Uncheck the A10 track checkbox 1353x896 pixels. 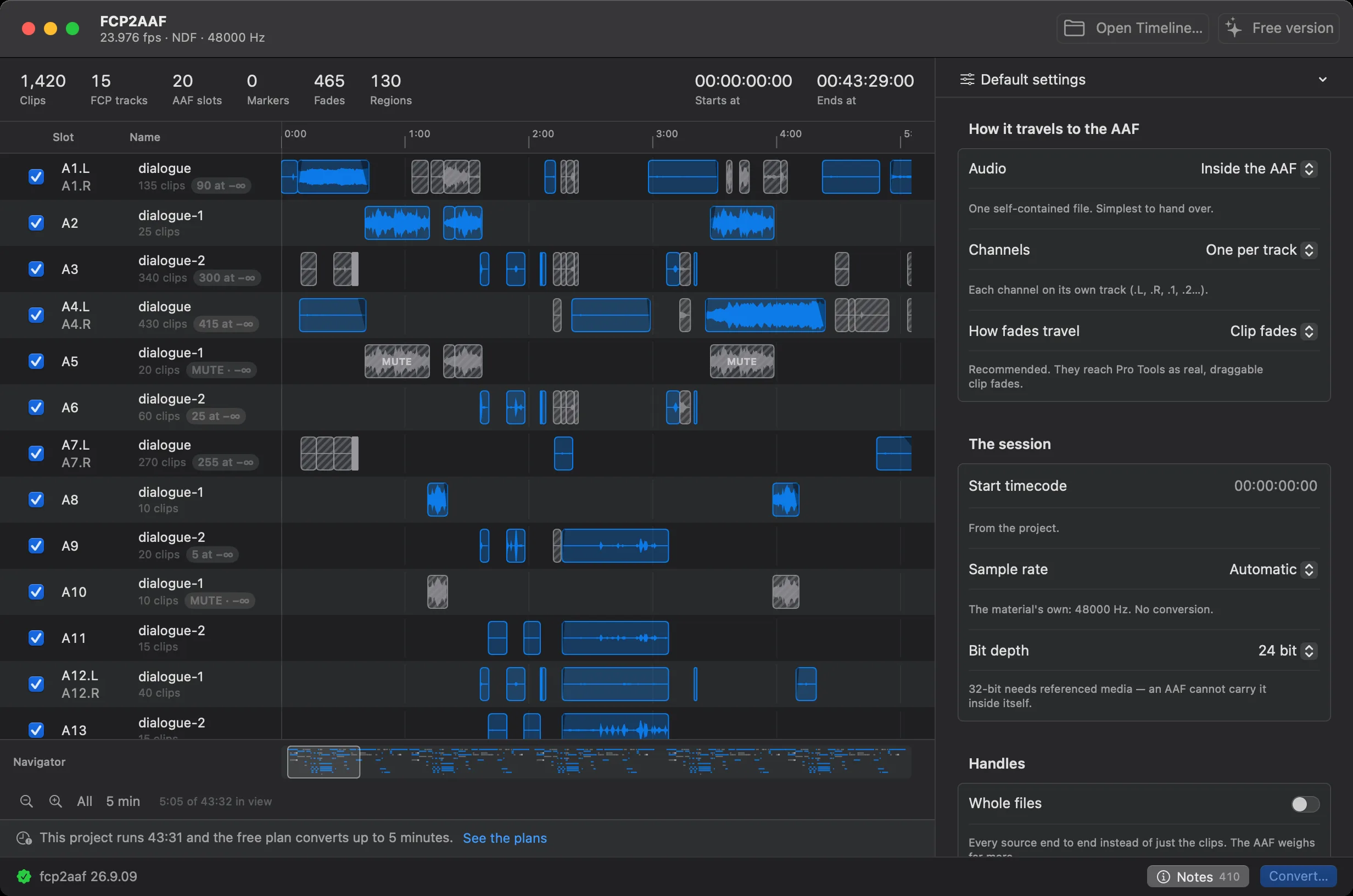[36, 591]
